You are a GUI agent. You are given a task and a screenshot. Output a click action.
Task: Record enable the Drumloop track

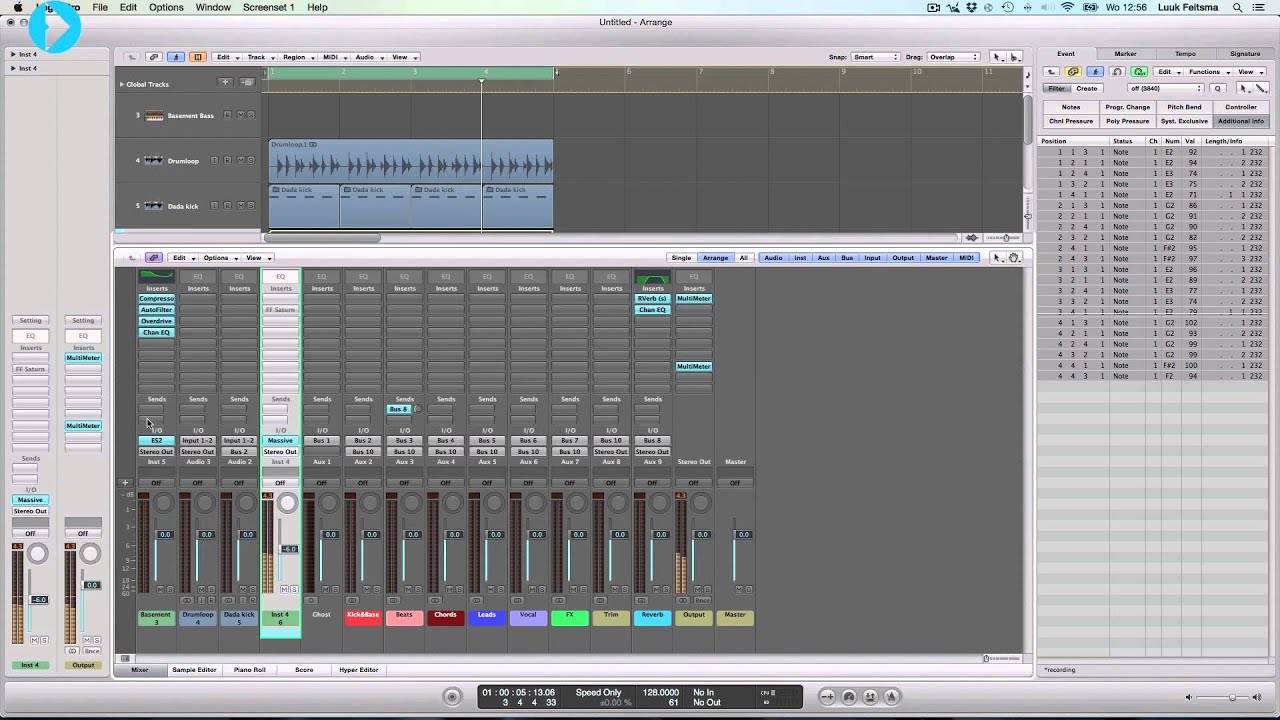[227, 160]
